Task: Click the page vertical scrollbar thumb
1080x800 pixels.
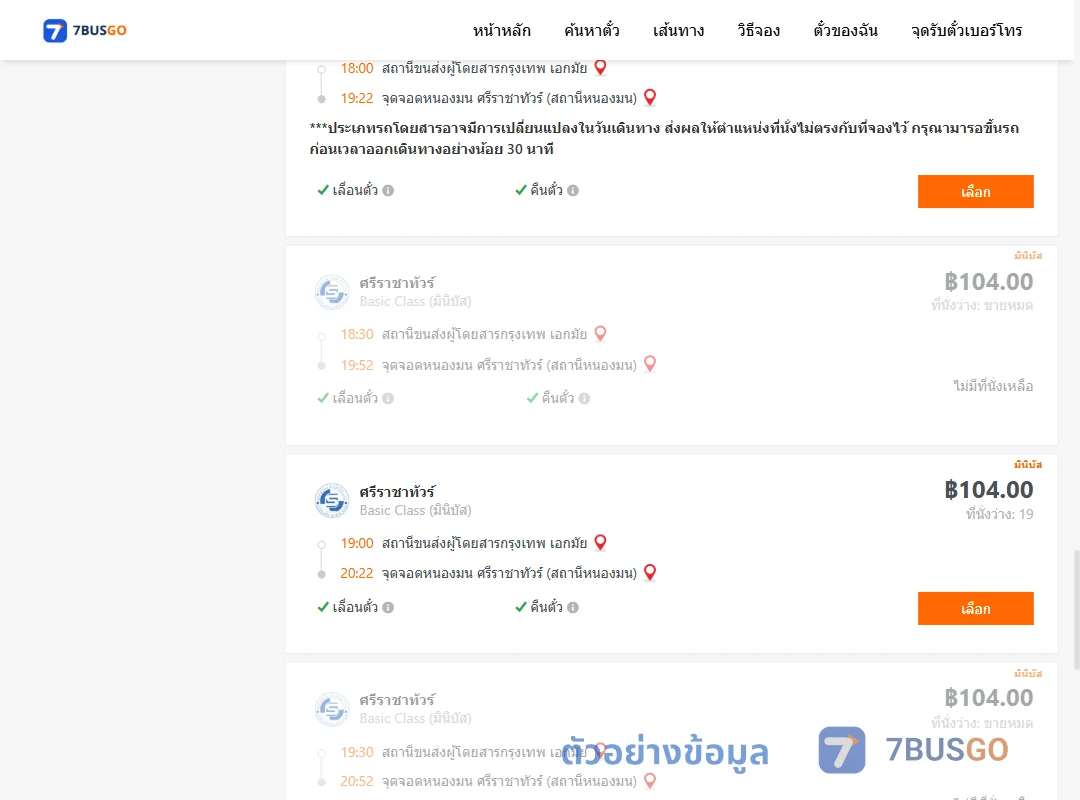Action: [x=1076, y=610]
